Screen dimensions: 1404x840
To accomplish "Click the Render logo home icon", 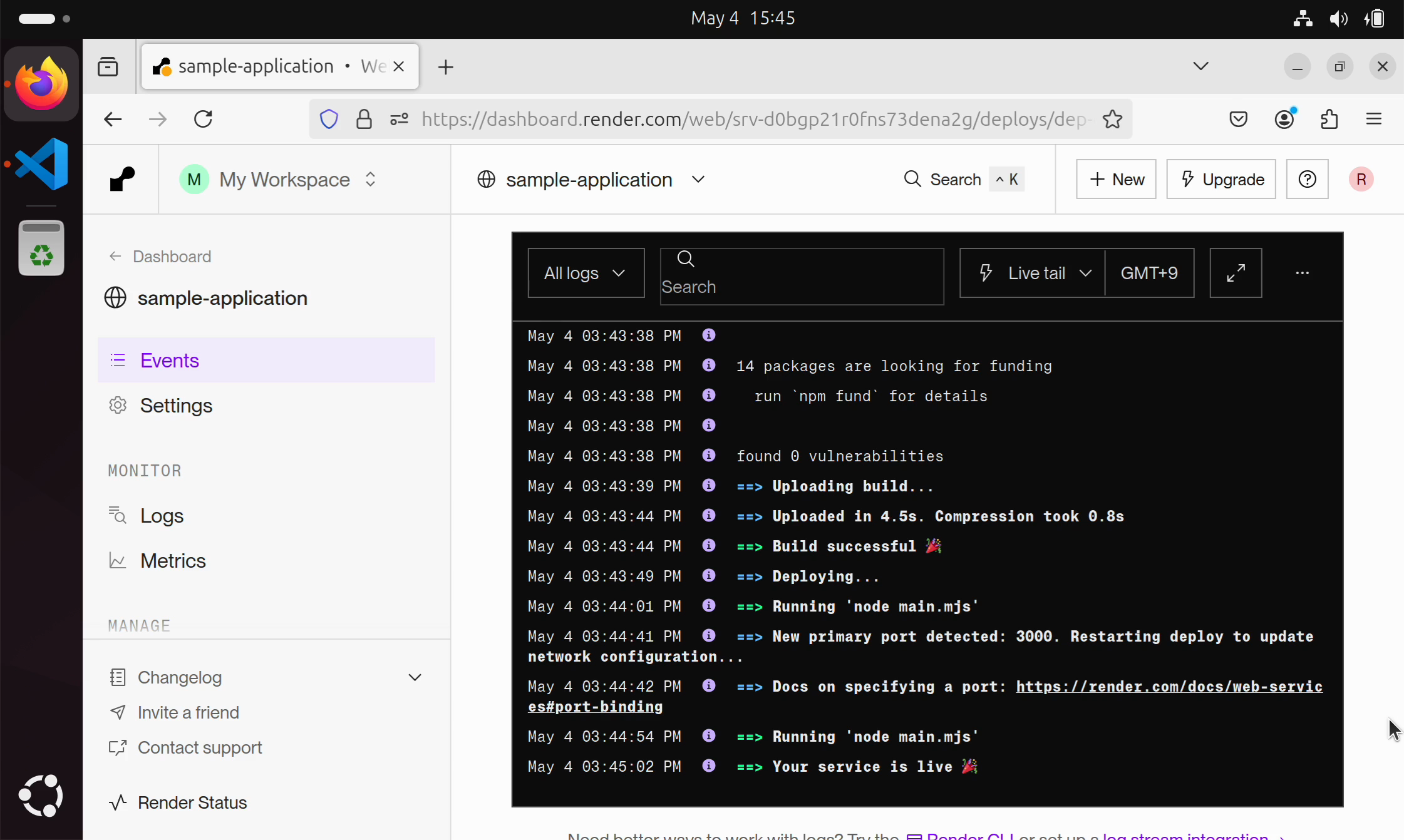I will (x=122, y=180).
